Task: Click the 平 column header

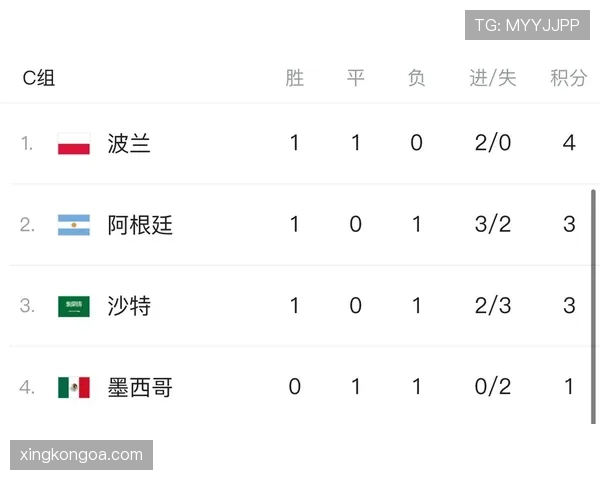Action: click(x=355, y=78)
